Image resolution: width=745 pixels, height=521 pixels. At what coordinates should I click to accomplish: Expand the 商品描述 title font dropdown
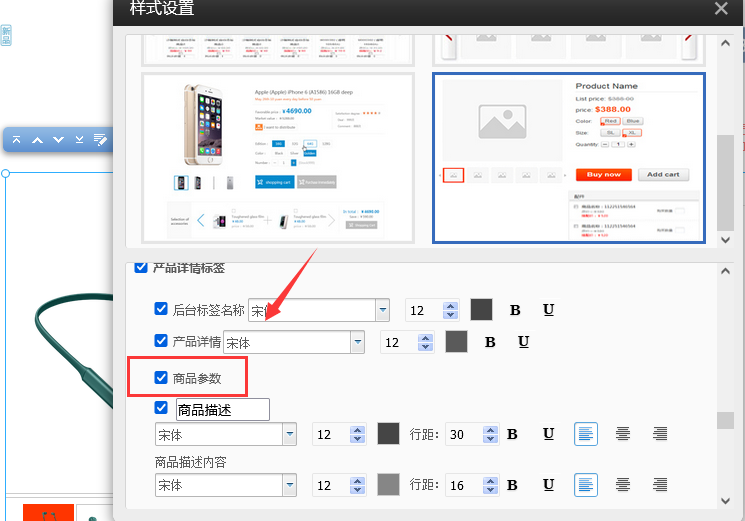pyautogui.click(x=290, y=435)
